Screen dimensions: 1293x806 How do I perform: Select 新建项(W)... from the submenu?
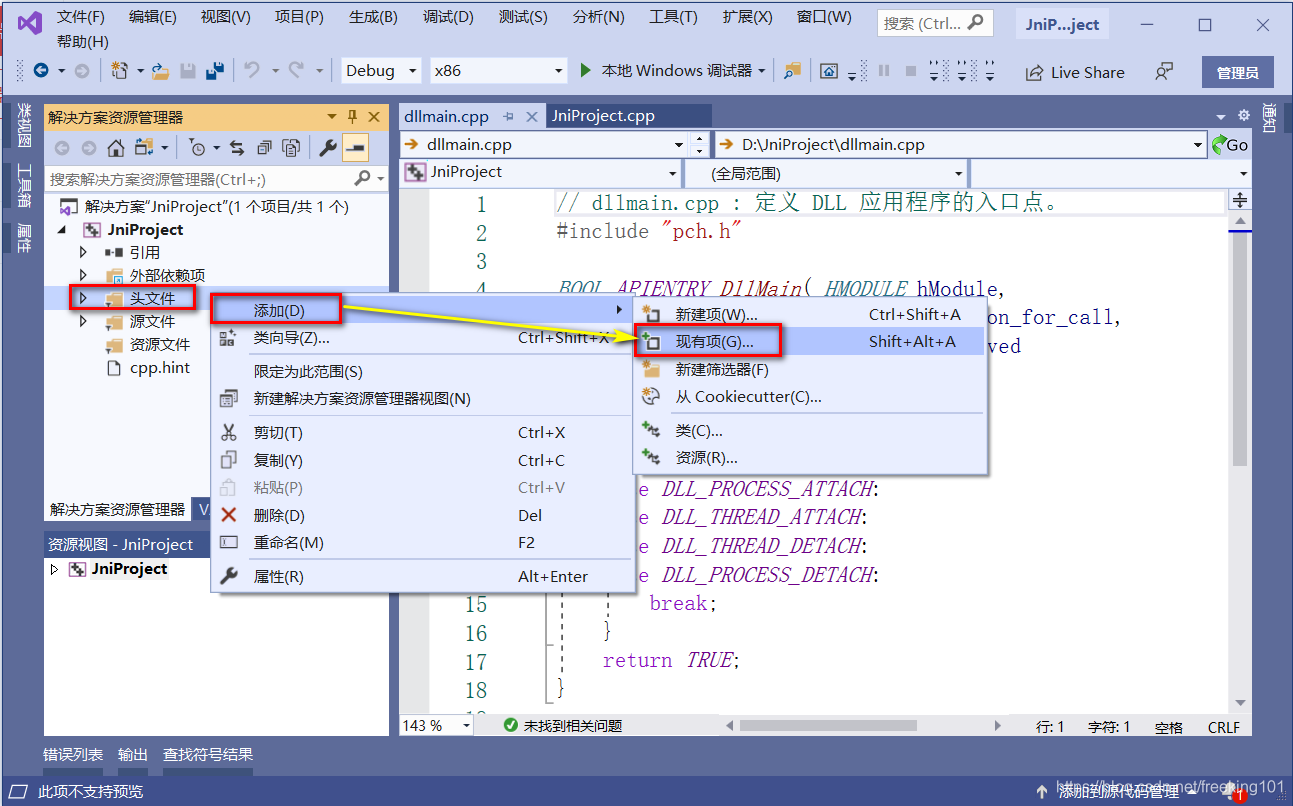(811, 315)
